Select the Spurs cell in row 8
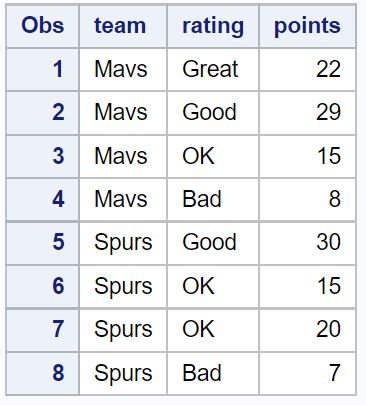Screen dimensions: 366x405 coord(123,373)
